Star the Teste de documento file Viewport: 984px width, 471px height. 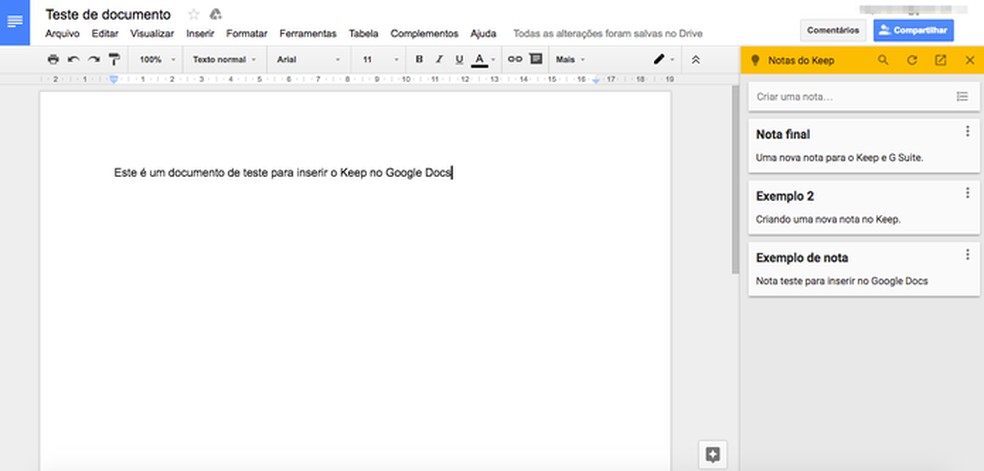194,14
